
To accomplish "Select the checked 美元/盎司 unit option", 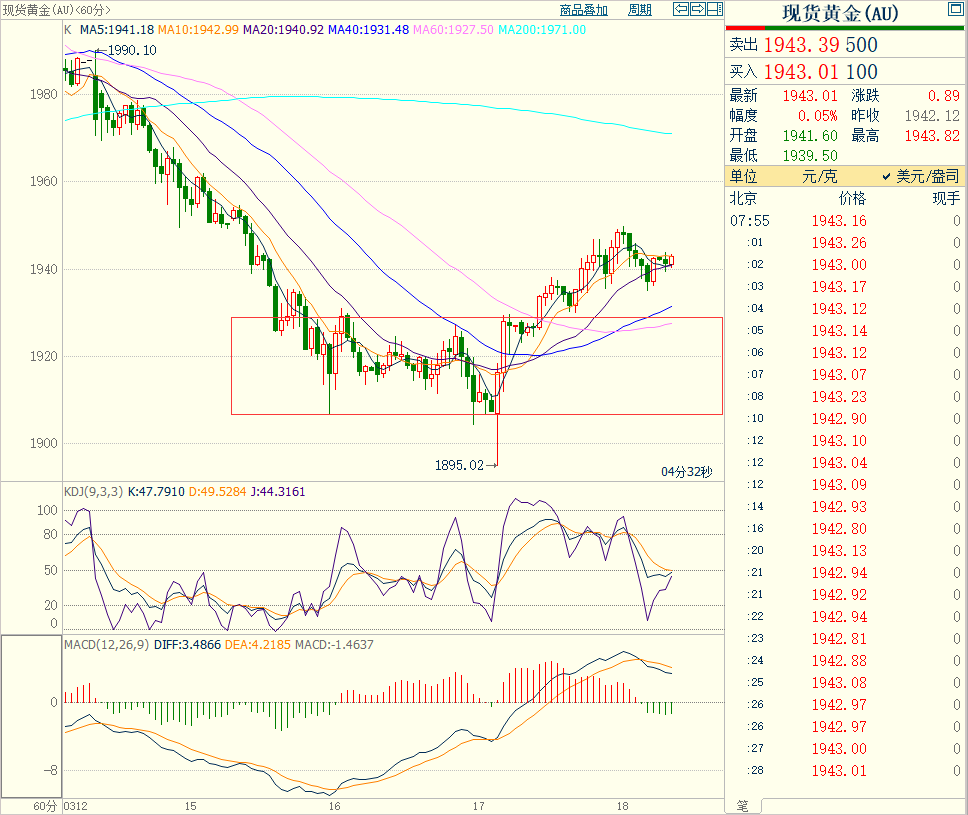I will click(x=920, y=177).
